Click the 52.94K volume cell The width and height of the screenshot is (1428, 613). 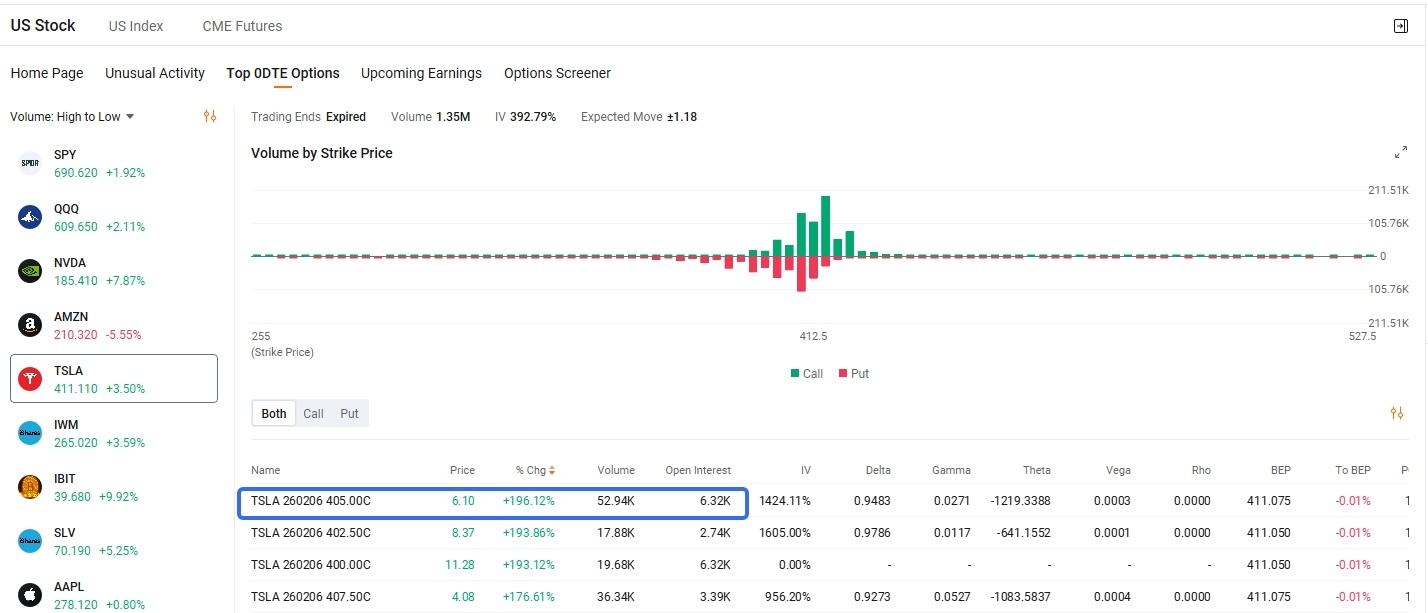614,501
